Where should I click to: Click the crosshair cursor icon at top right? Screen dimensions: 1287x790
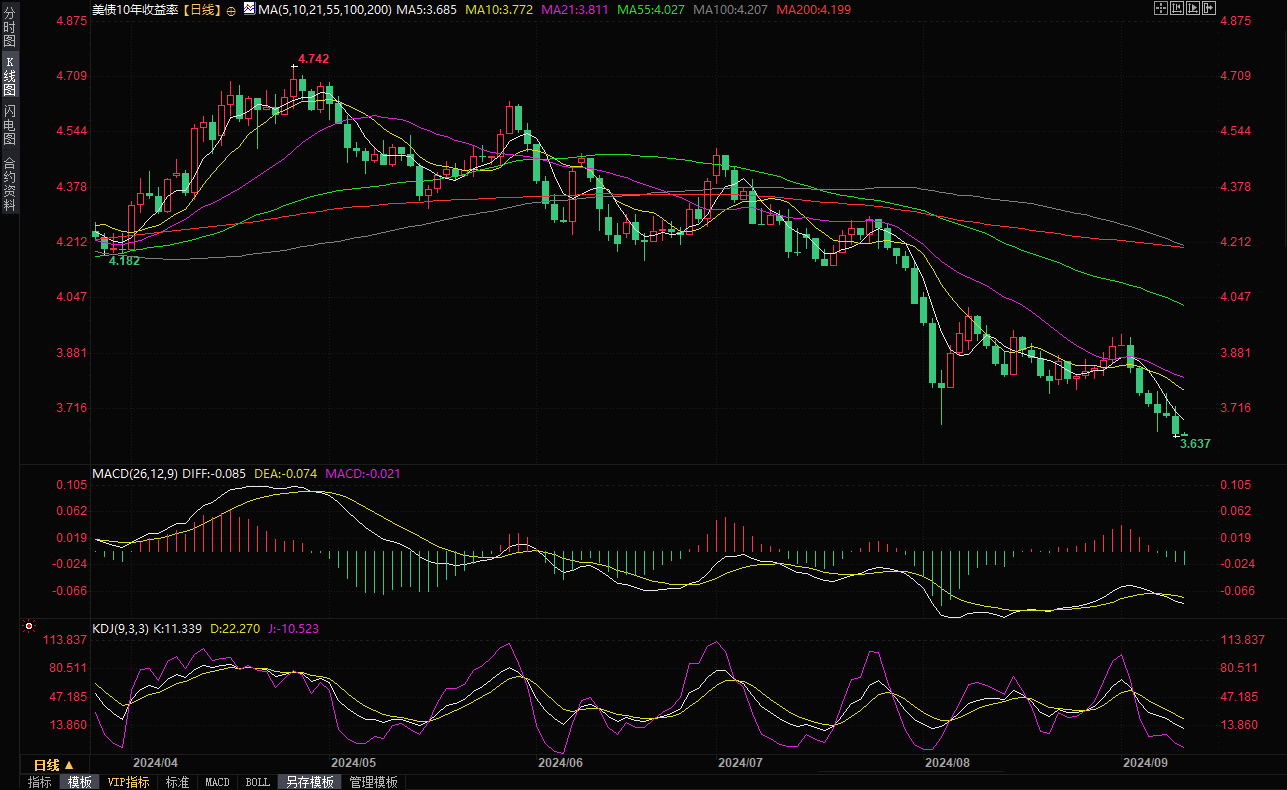point(1161,8)
